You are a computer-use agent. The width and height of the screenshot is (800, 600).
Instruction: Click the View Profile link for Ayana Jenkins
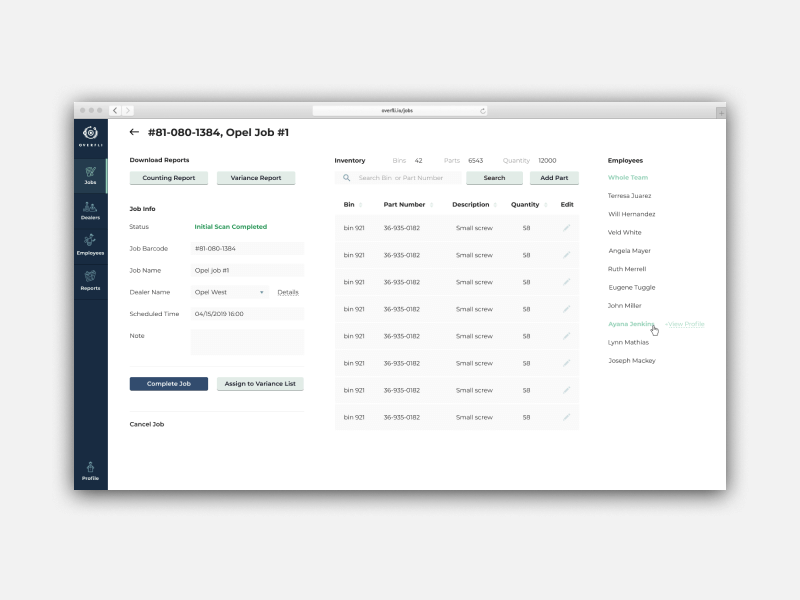685,324
